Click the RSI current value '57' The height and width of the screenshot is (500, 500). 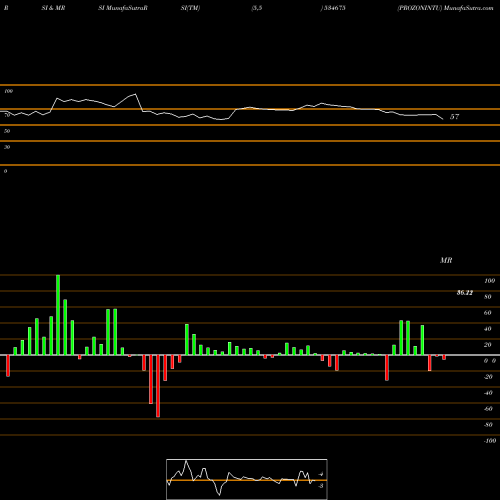pyautogui.click(x=454, y=117)
